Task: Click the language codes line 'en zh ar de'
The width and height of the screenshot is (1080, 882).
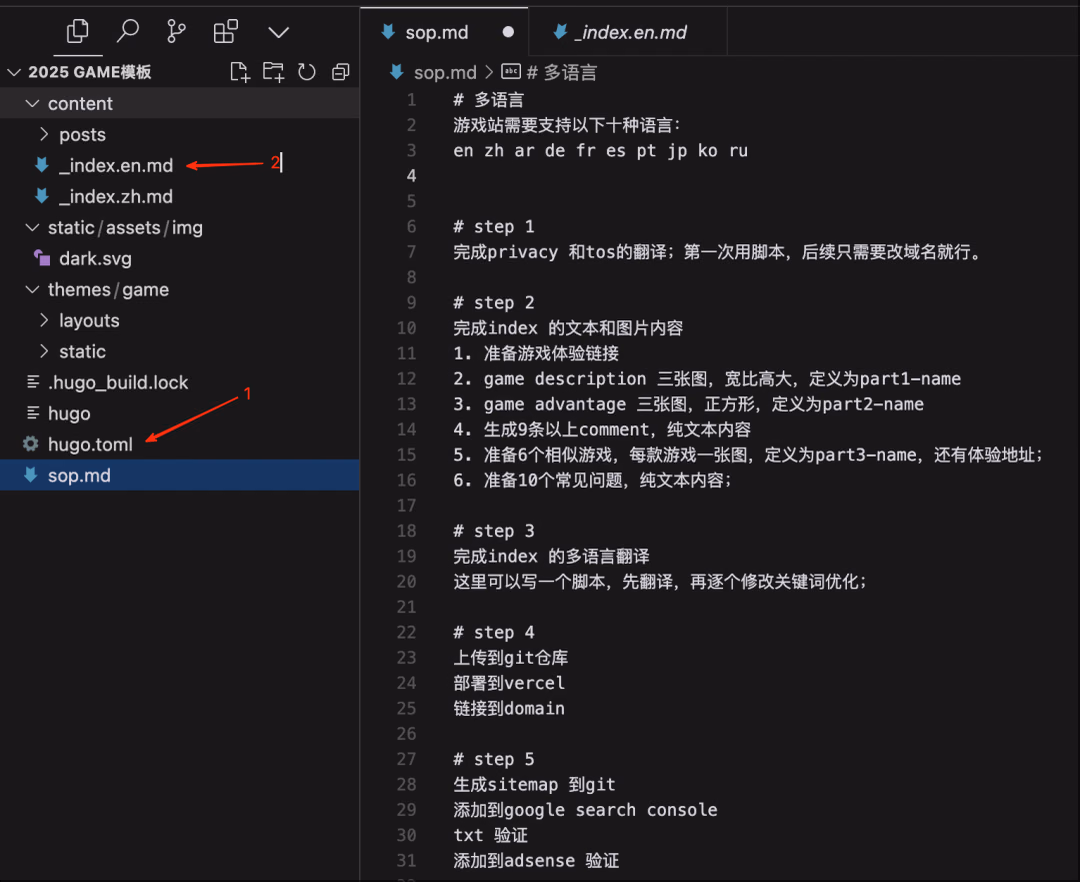Action: pos(601,151)
